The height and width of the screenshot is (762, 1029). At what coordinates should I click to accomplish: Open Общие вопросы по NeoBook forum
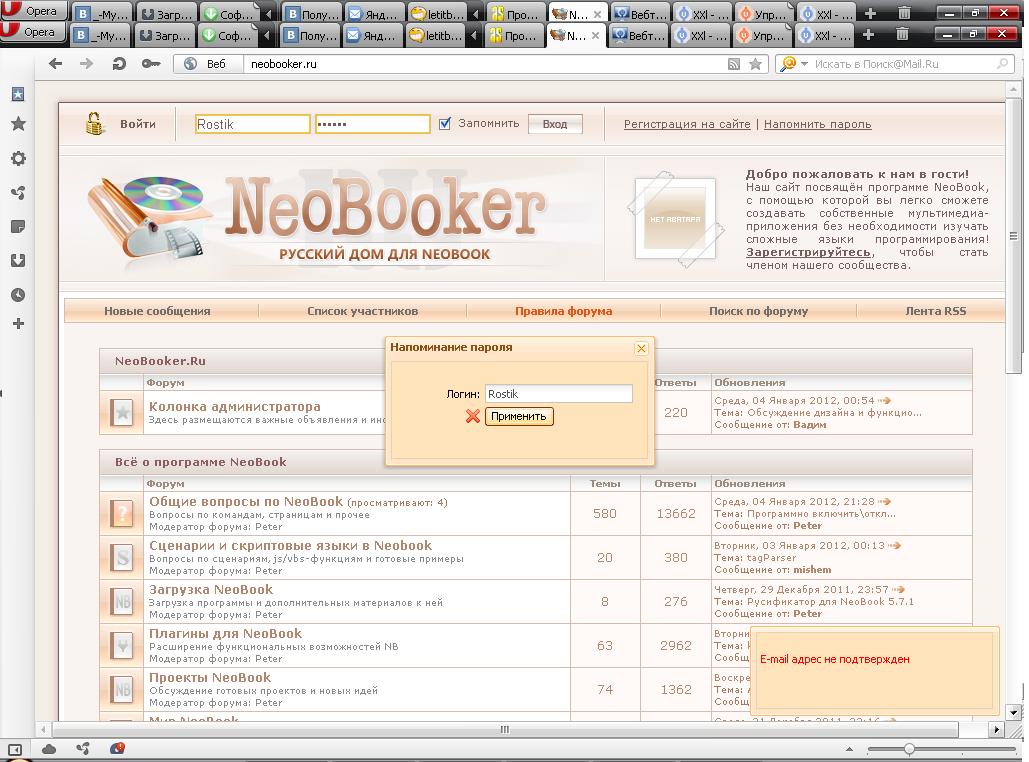coord(246,501)
